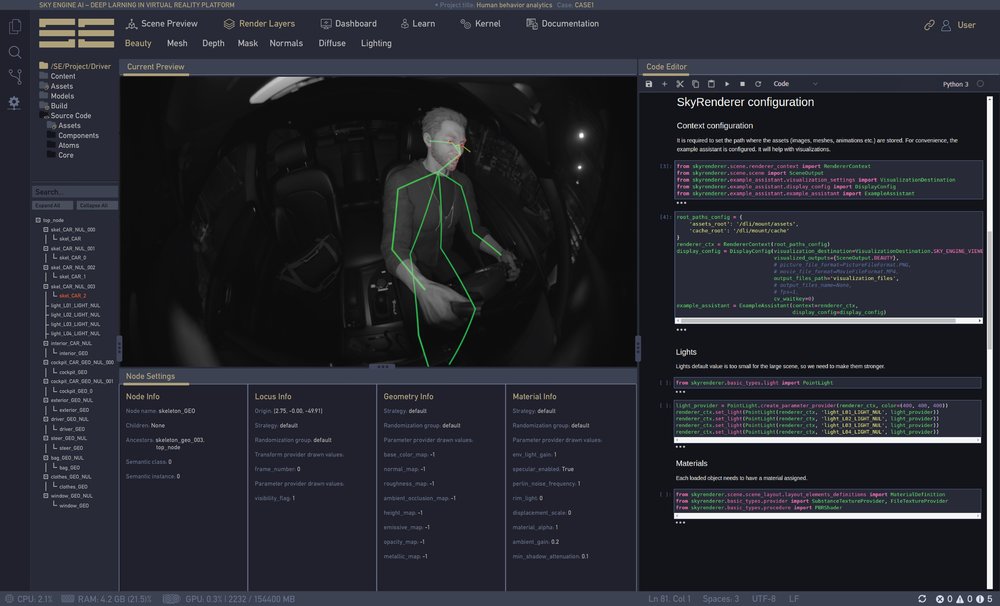Click the Copy icon in the Code Editor toolbar
Screen dimensions: 1000x606
[x=694, y=83]
